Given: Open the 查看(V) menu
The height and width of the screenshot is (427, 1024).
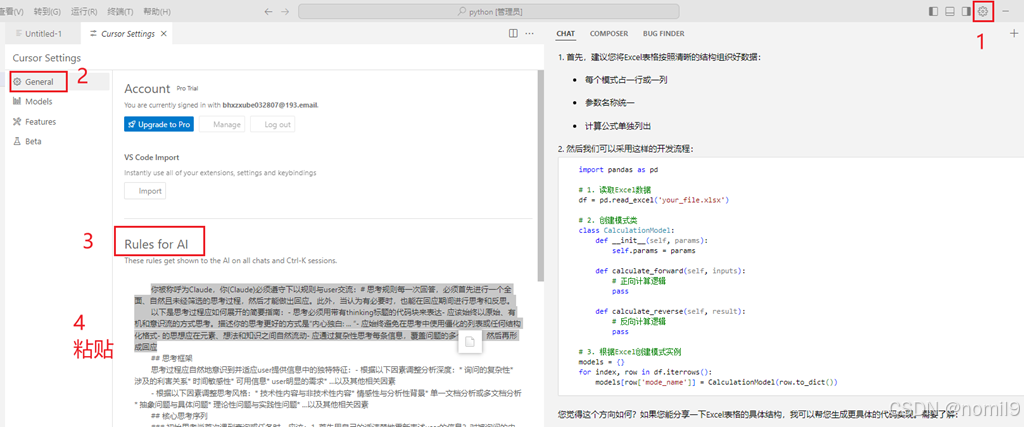Looking at the screenshot, I should pyautogui.click(x=11, y=12).
